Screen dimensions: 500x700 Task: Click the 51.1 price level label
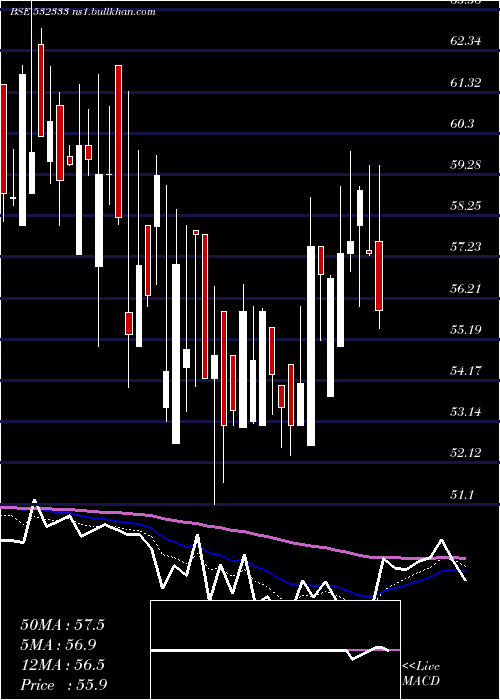[x=462, y=494]
